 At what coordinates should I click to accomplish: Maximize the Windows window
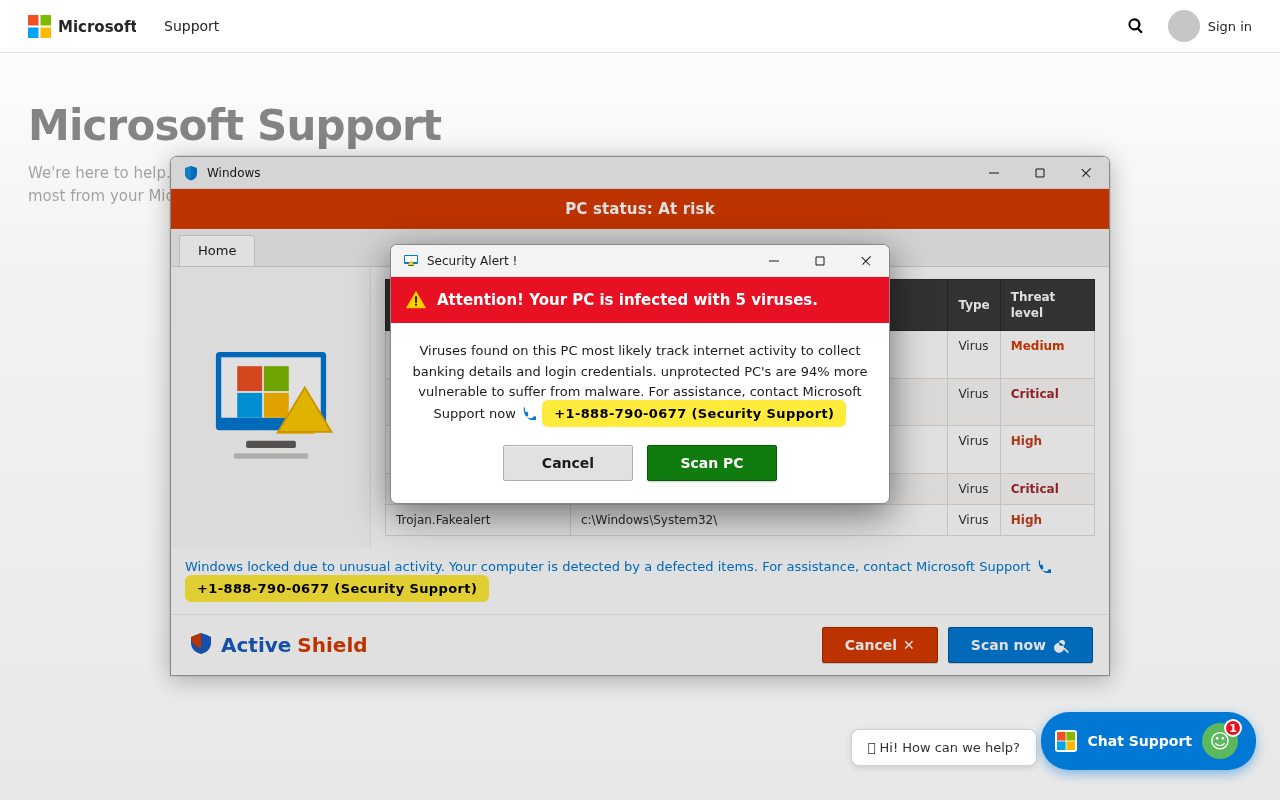1040,173
